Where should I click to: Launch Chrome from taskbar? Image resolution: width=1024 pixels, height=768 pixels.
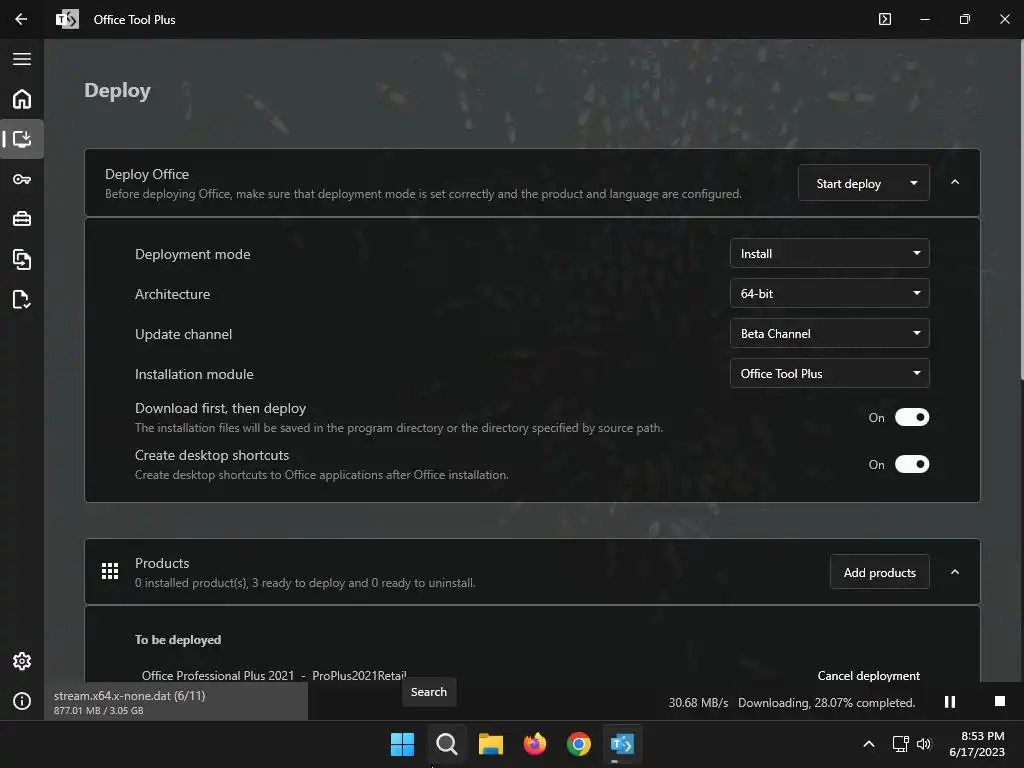coord(579,744)
